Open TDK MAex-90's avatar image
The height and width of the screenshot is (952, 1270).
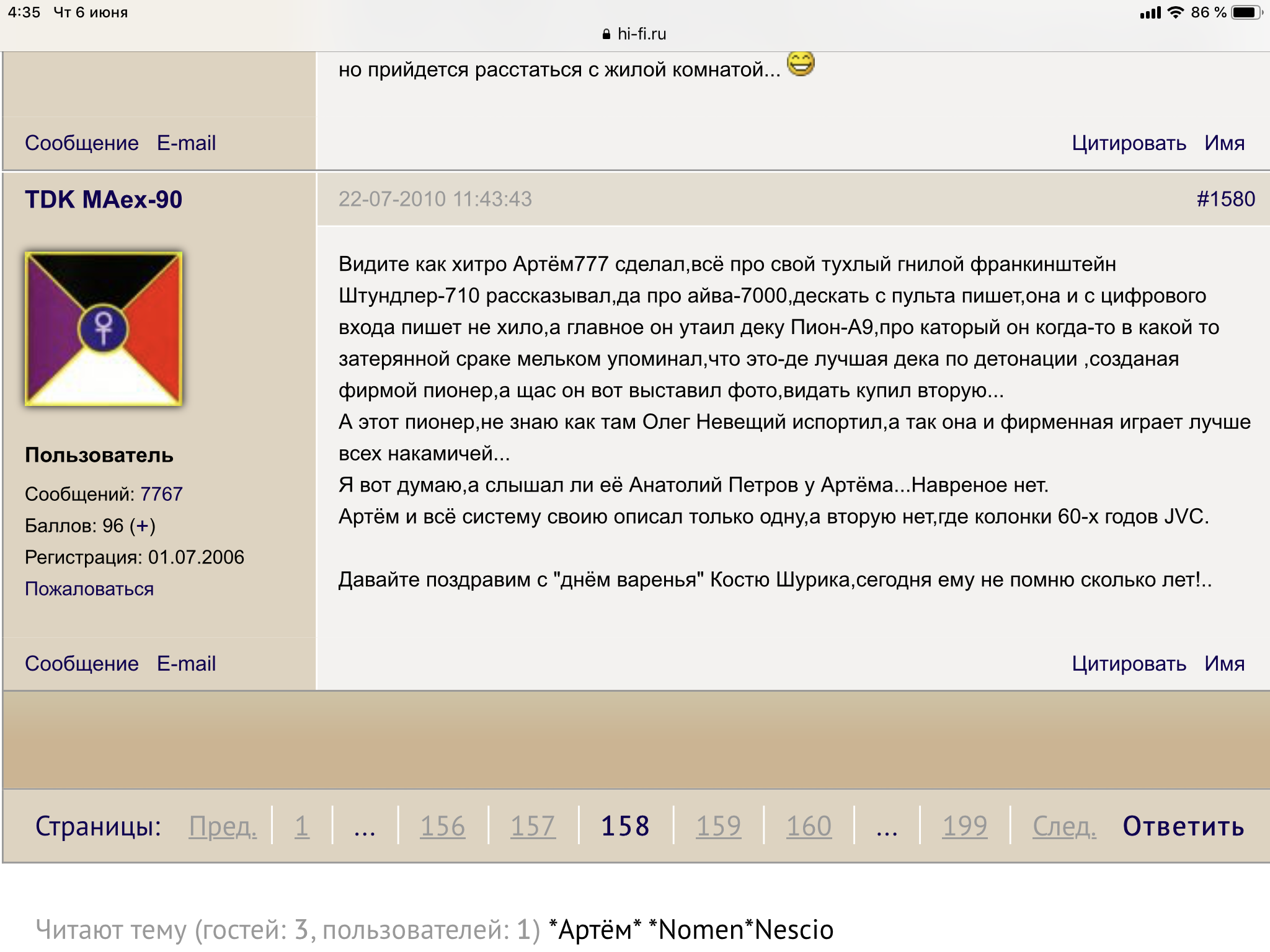104,329
